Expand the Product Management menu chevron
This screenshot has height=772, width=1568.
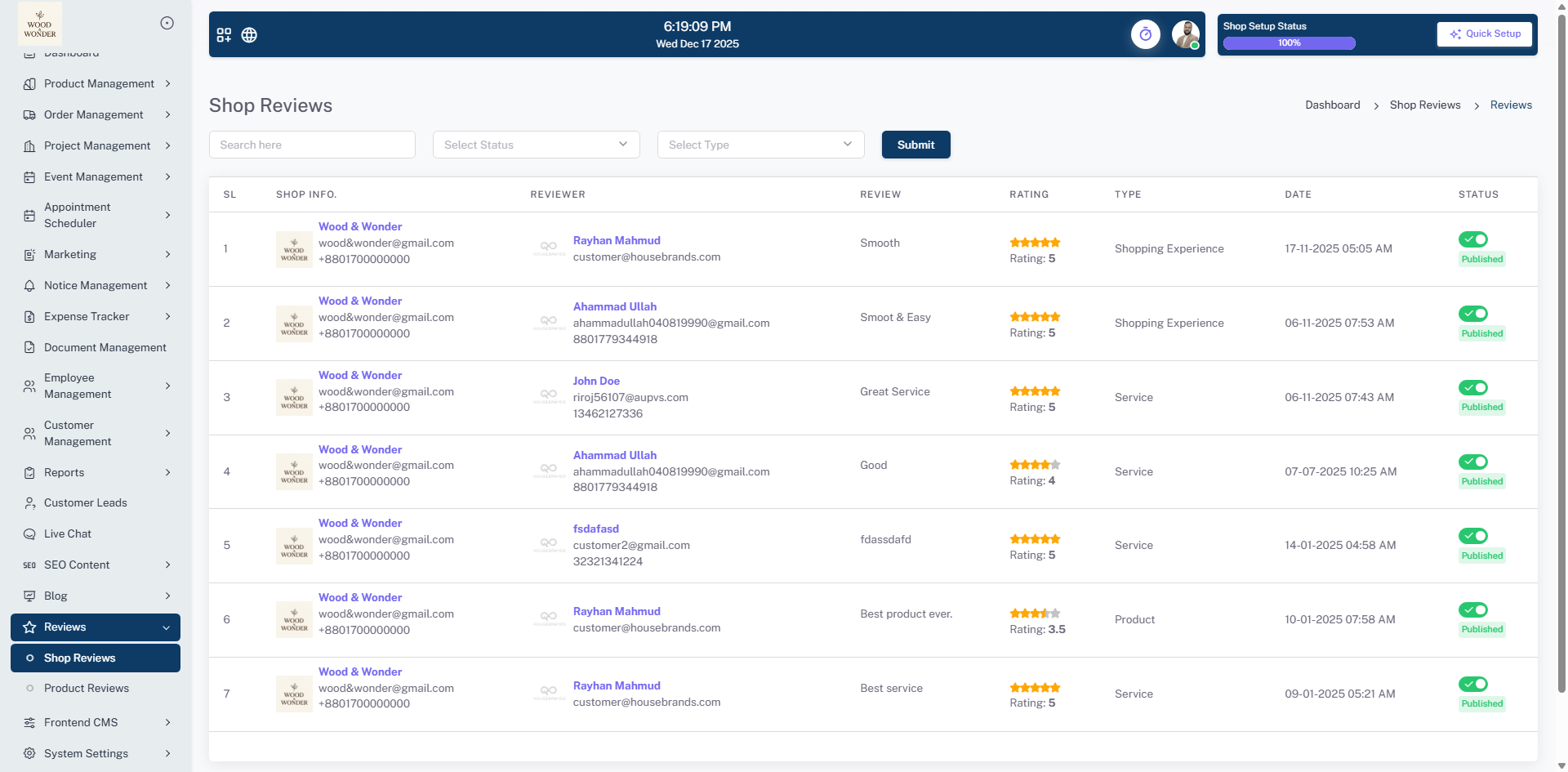[168, 83]
